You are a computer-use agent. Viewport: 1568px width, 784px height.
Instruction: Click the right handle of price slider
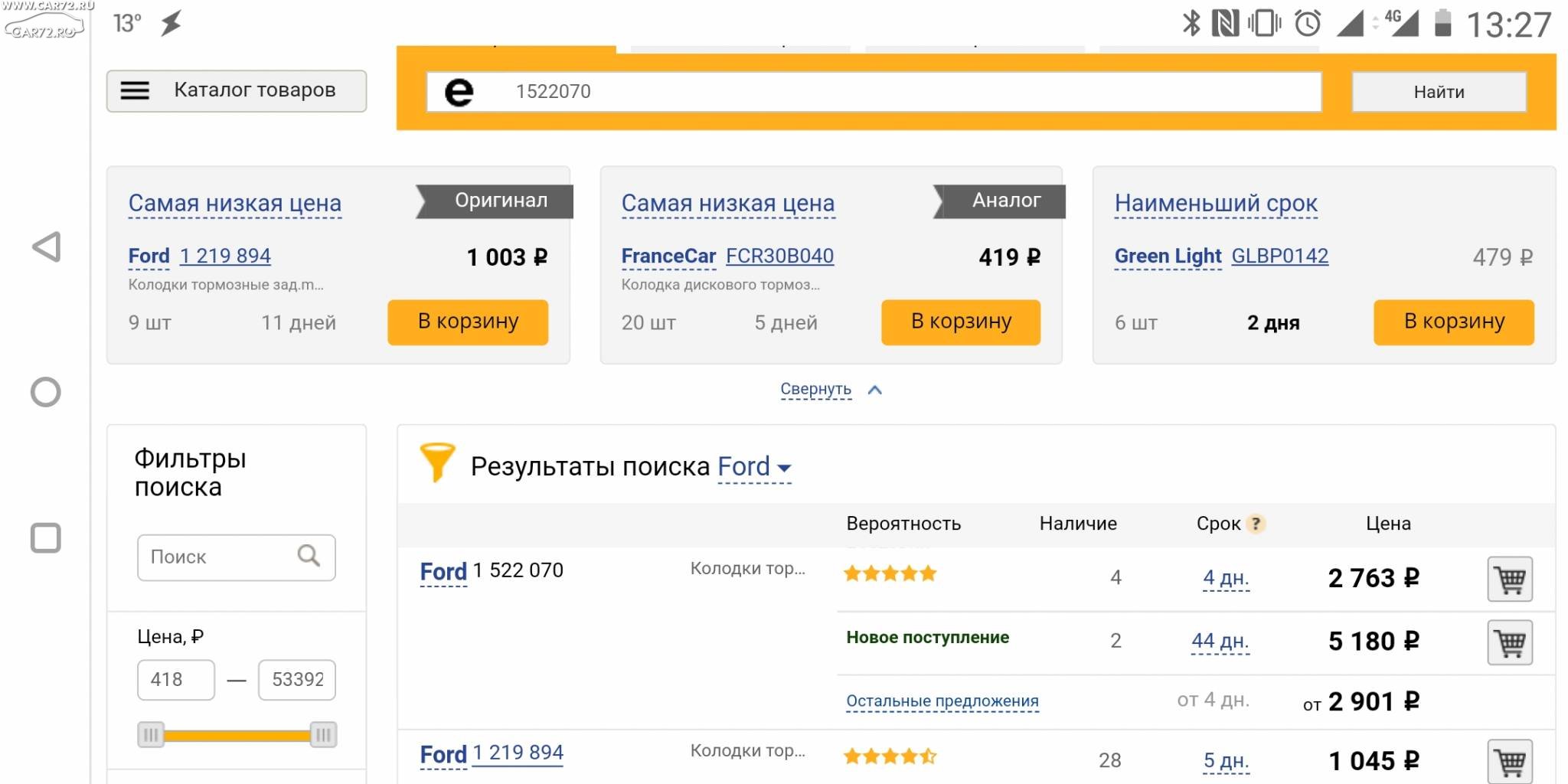(323, 735)
